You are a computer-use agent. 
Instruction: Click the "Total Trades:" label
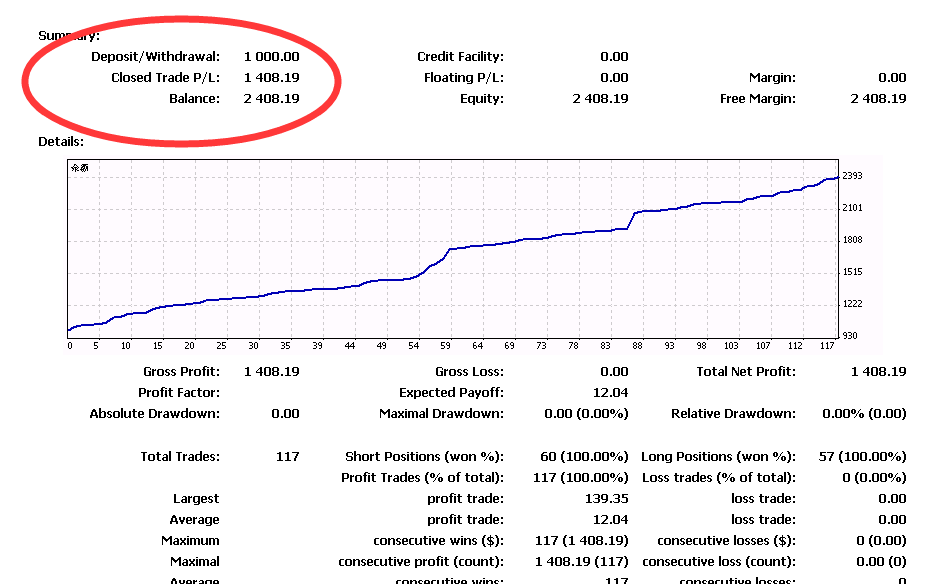pyautogui.click(x=180, y=457)
